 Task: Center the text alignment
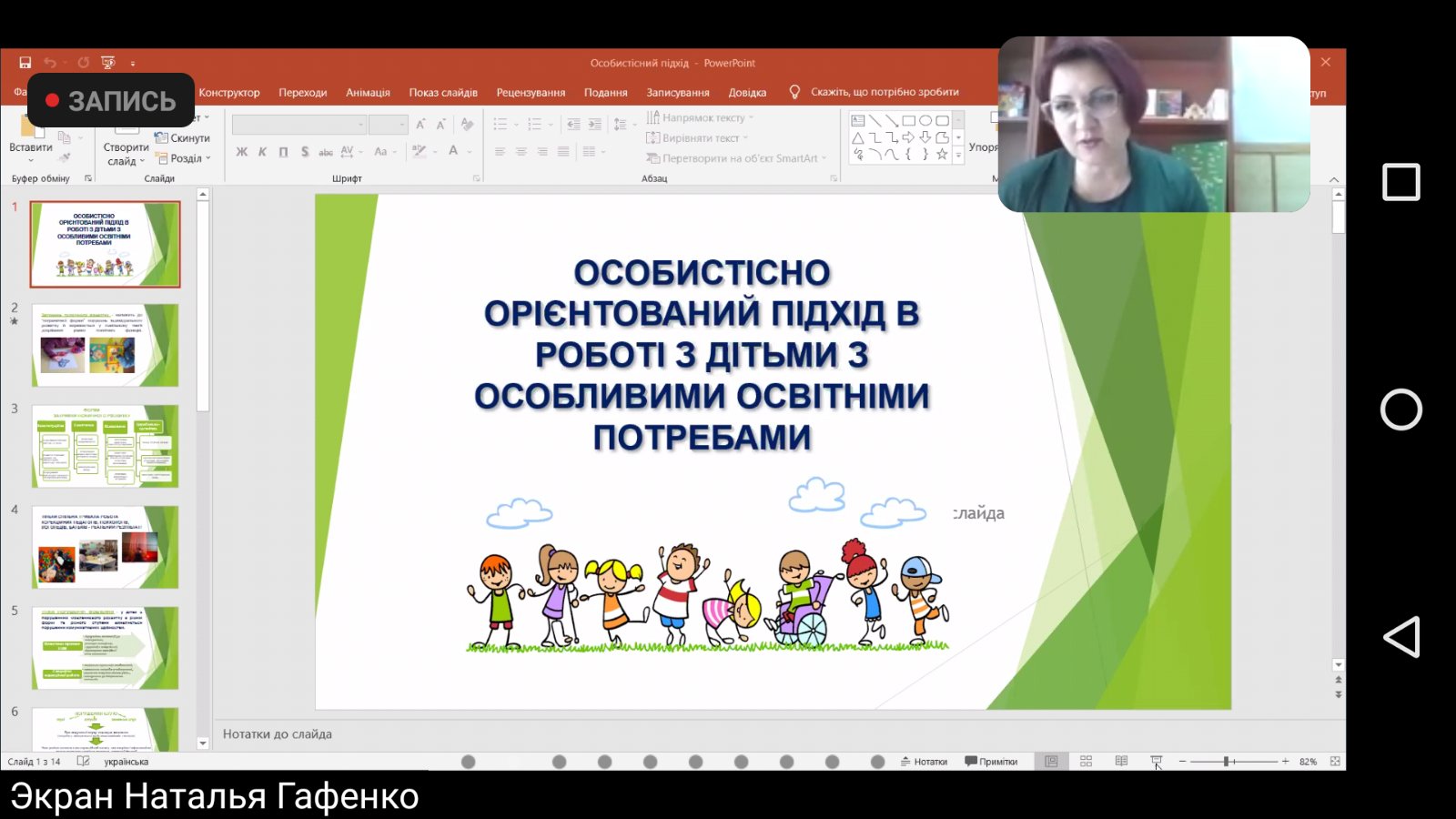tap(521, 152)
